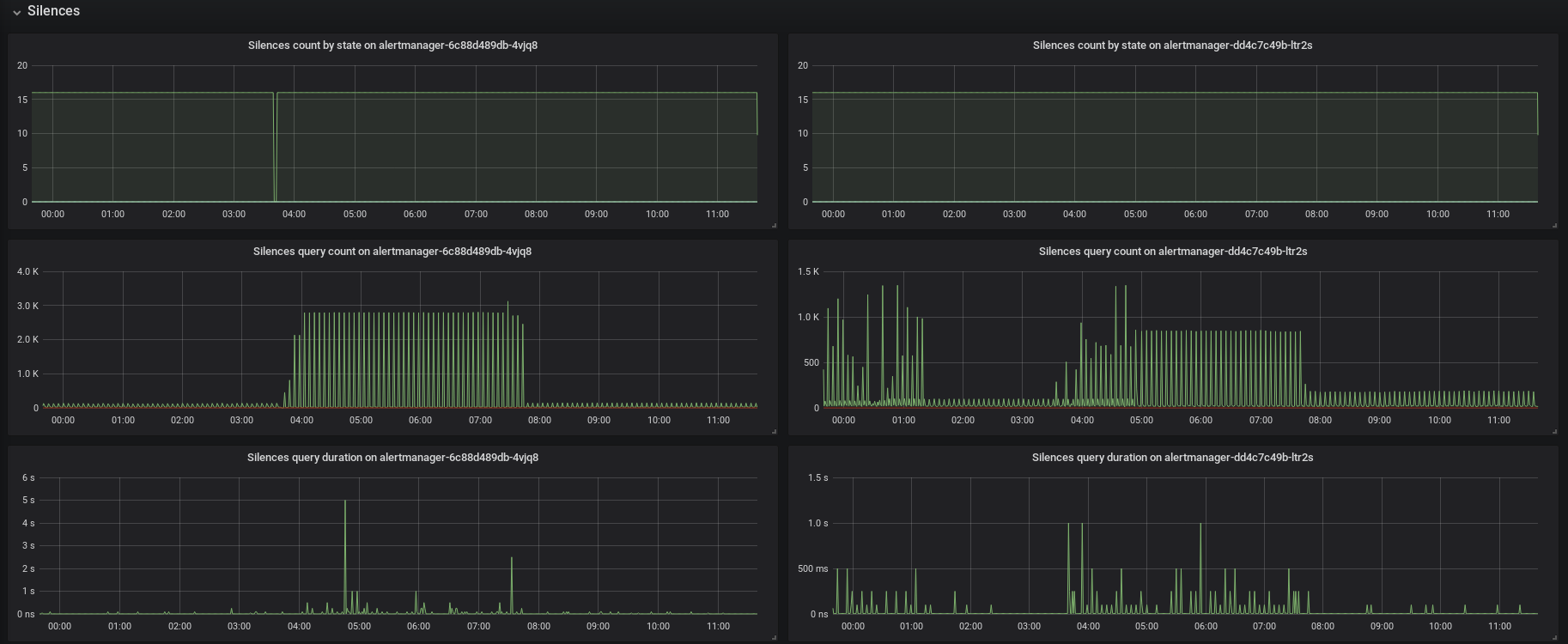Click 08:00 on query count 4vjq8 x-axis
1568x644 pixels.
pyautogui.click(x=539, y=420)
